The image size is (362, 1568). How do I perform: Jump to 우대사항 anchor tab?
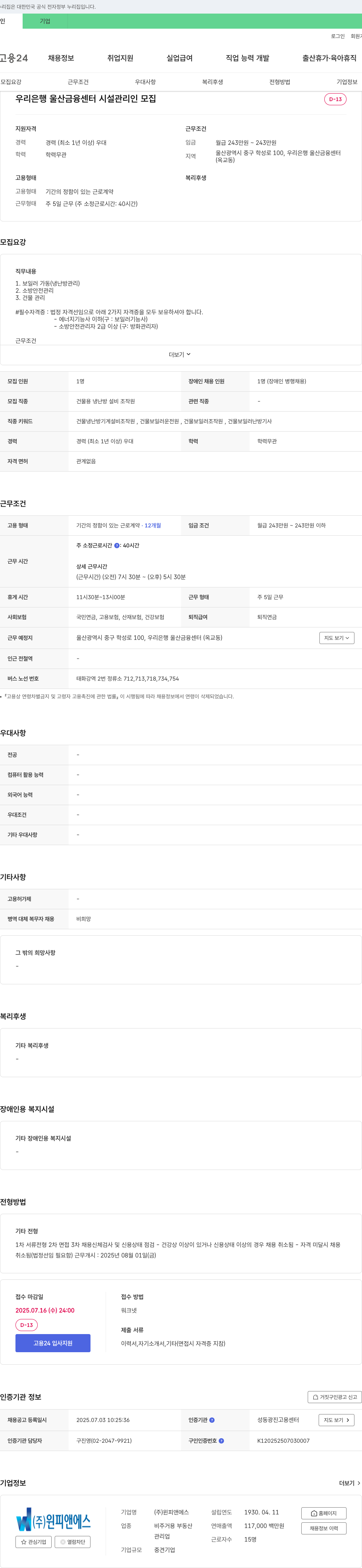pos(146,81)
